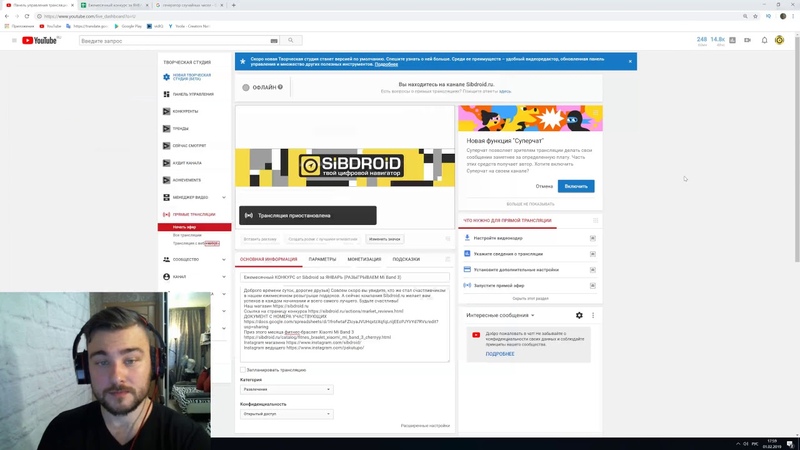
Task: Open a new browser tab plus button
Action: (x=234, y=5)
